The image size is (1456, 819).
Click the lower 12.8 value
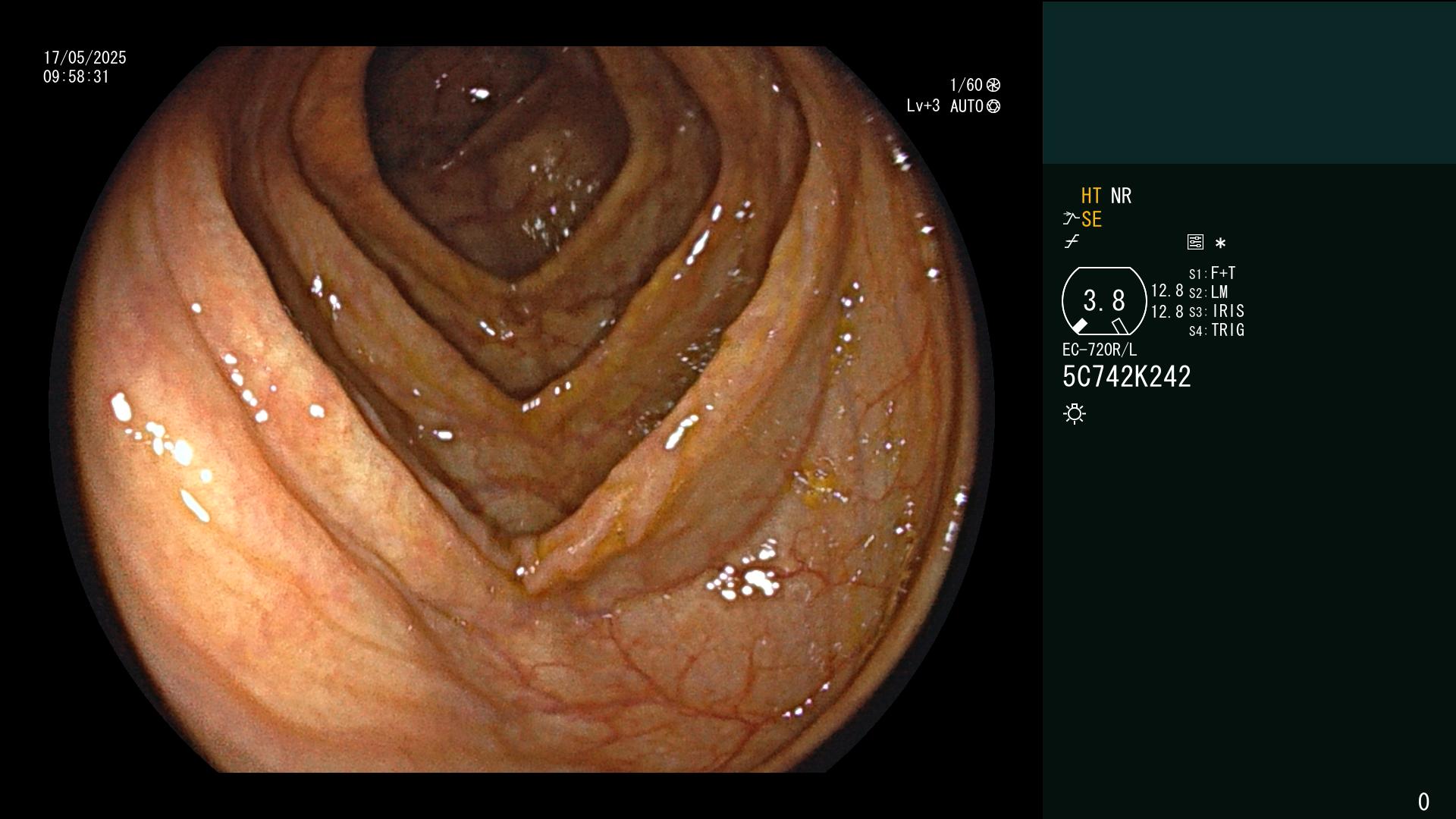pyautogui.click(x=1167, y=311)
